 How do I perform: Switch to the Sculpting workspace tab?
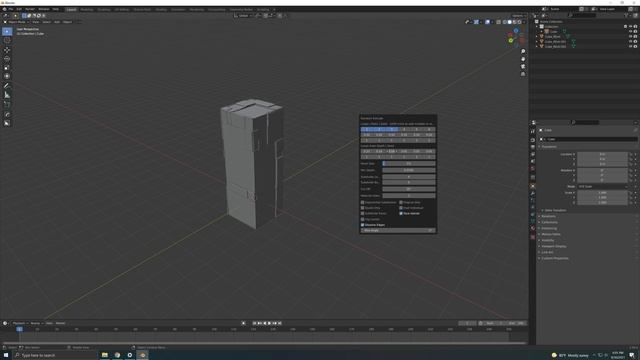[x=104, y=9]
